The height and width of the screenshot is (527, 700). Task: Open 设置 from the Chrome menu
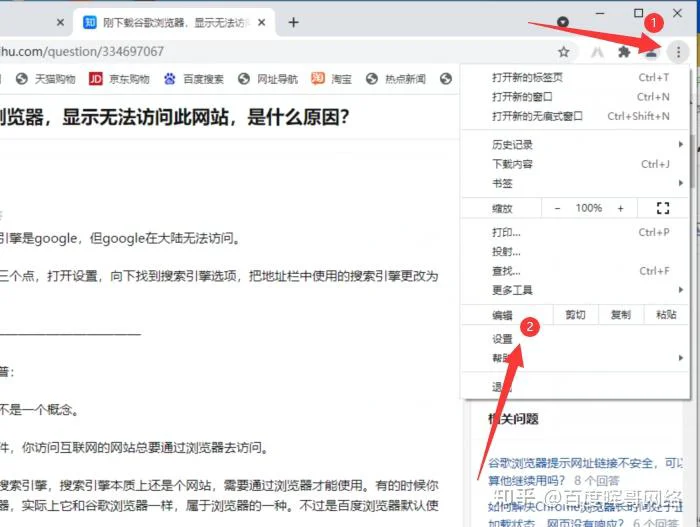(x=502, y=339)
